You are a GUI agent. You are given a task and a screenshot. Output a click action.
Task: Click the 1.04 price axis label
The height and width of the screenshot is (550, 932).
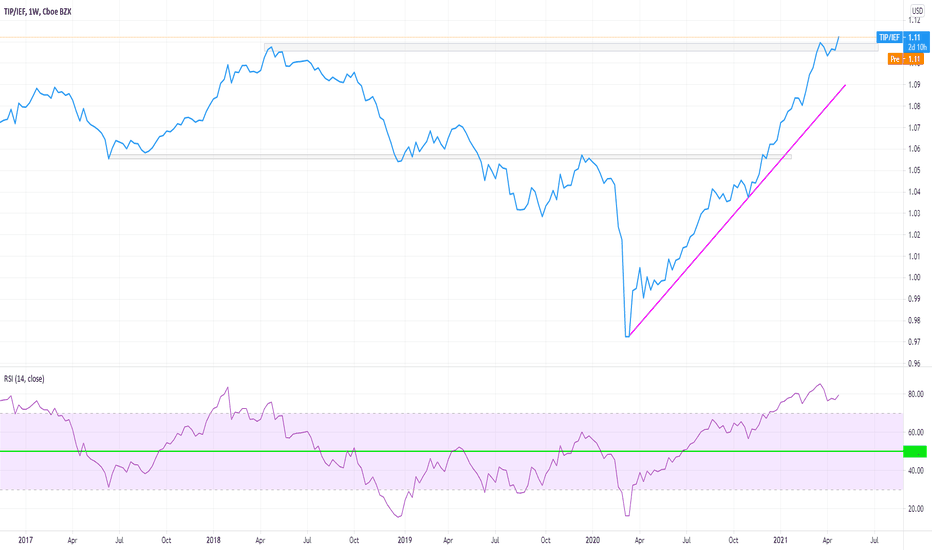pos(914,191)
